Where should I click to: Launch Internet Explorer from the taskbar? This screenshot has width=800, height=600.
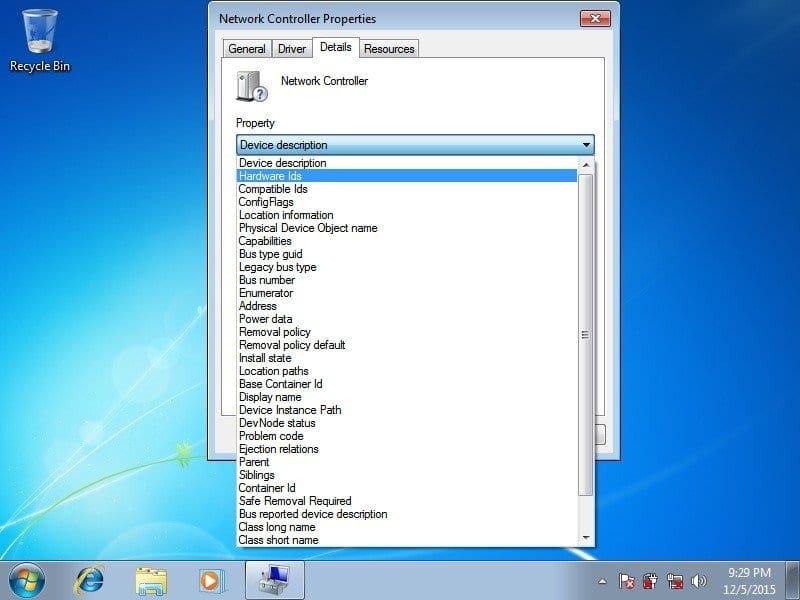89,581
